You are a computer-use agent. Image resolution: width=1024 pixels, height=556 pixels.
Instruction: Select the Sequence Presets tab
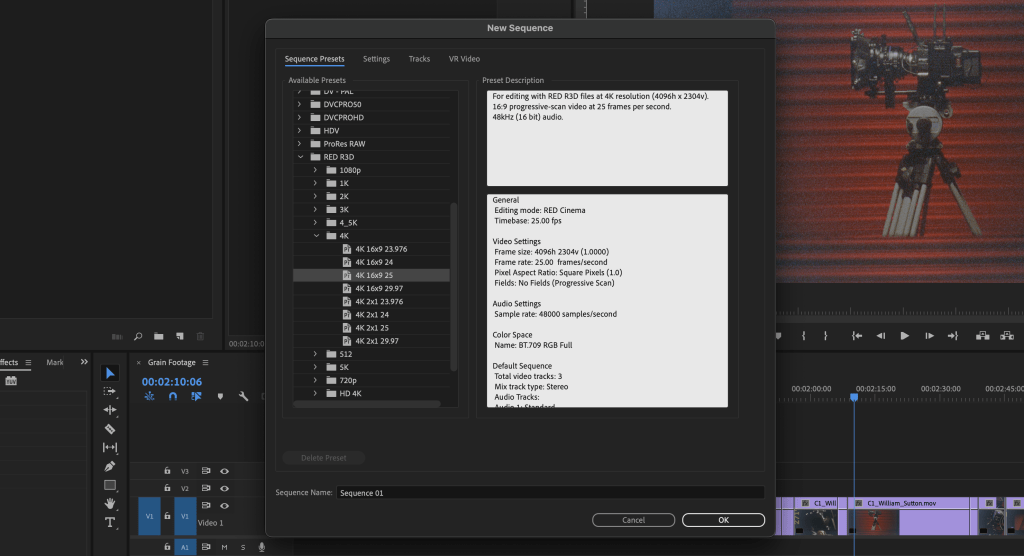tap(314, 59)
